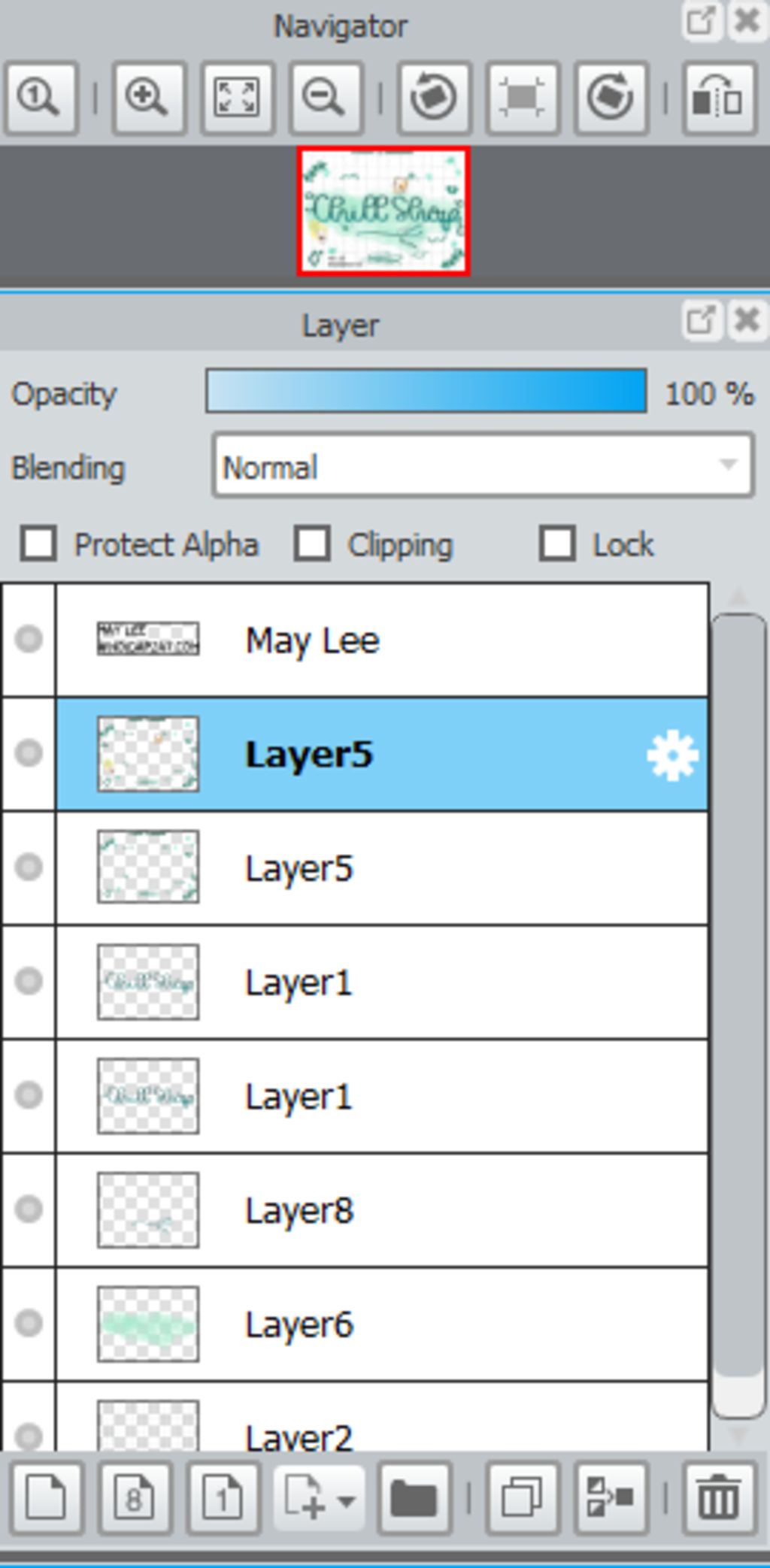Create a new folder for layers
The image size is (770, 1568).
(414, 1498)
